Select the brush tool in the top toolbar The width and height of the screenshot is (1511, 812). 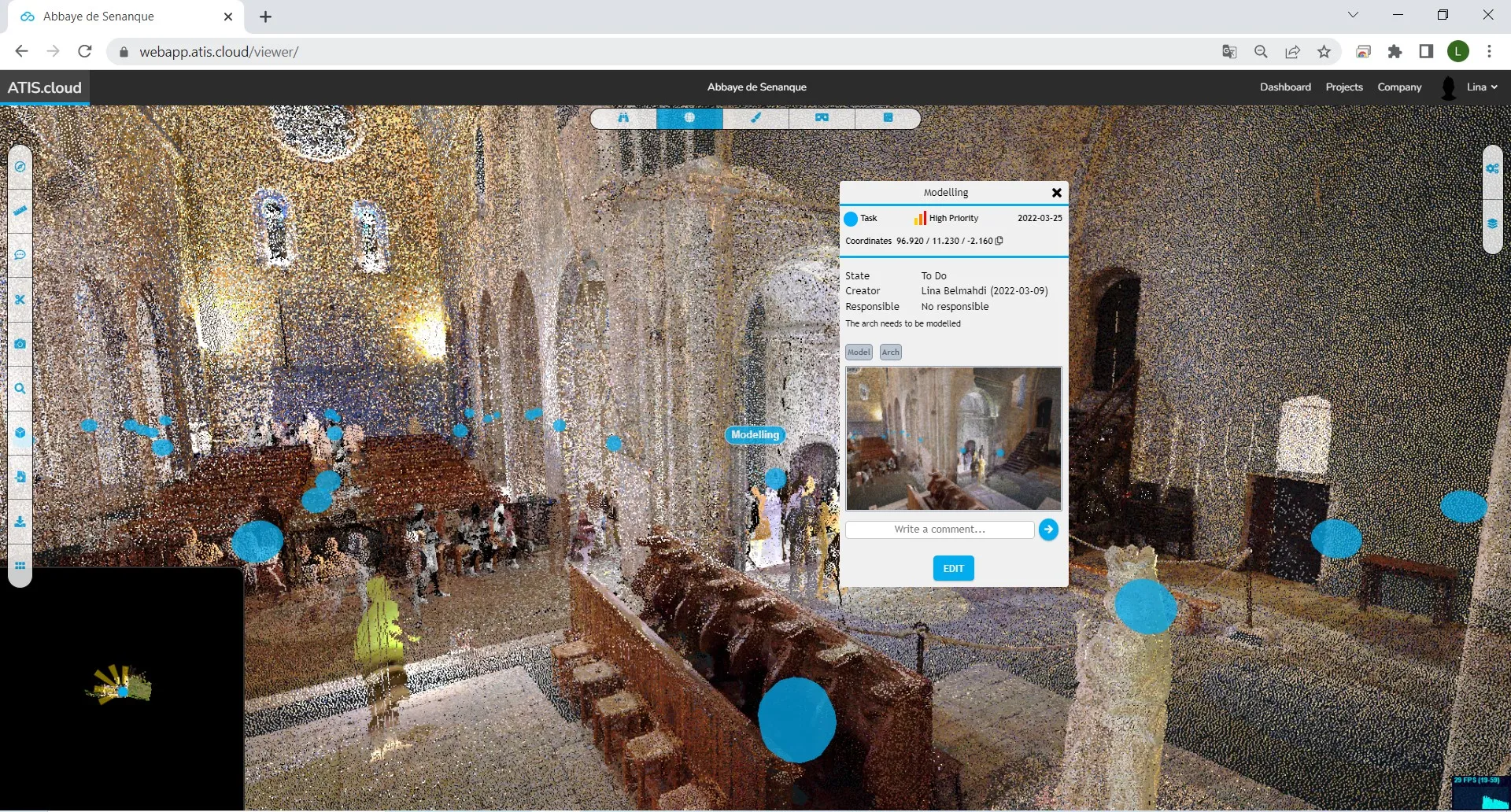point(756,118)
